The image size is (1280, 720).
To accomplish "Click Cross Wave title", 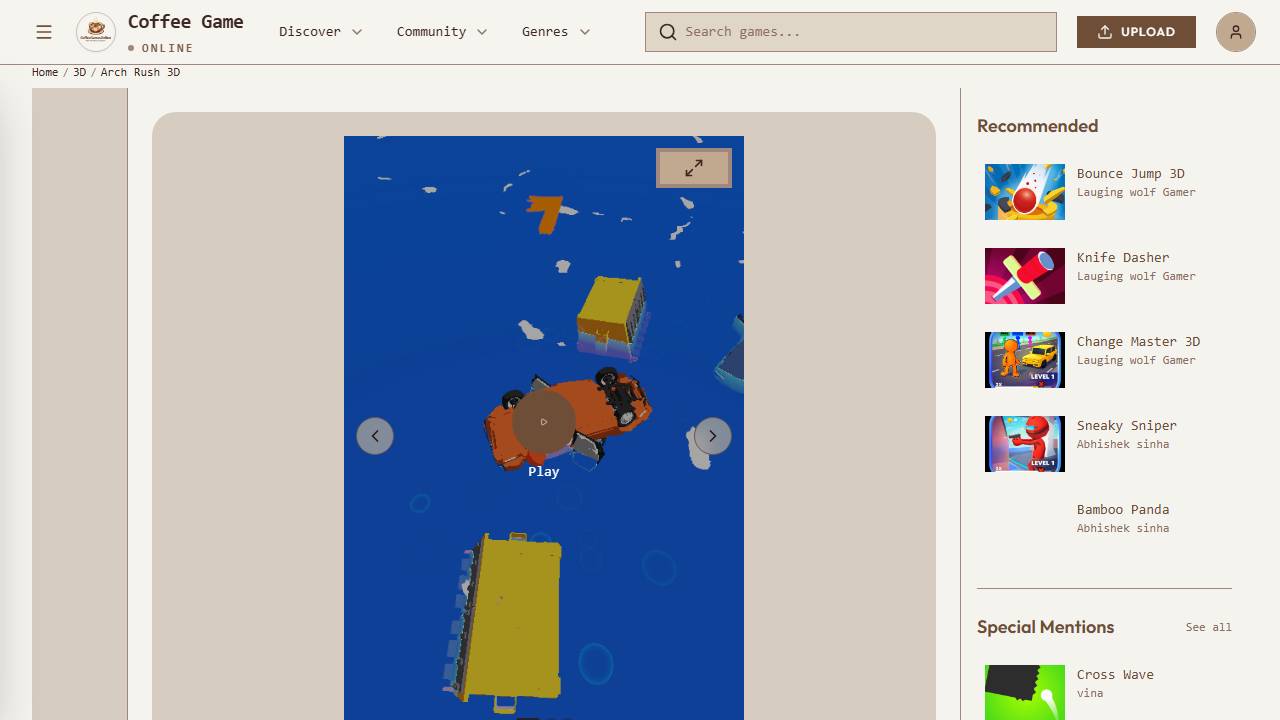I will pyautogui.click(x=1116, y=675).
